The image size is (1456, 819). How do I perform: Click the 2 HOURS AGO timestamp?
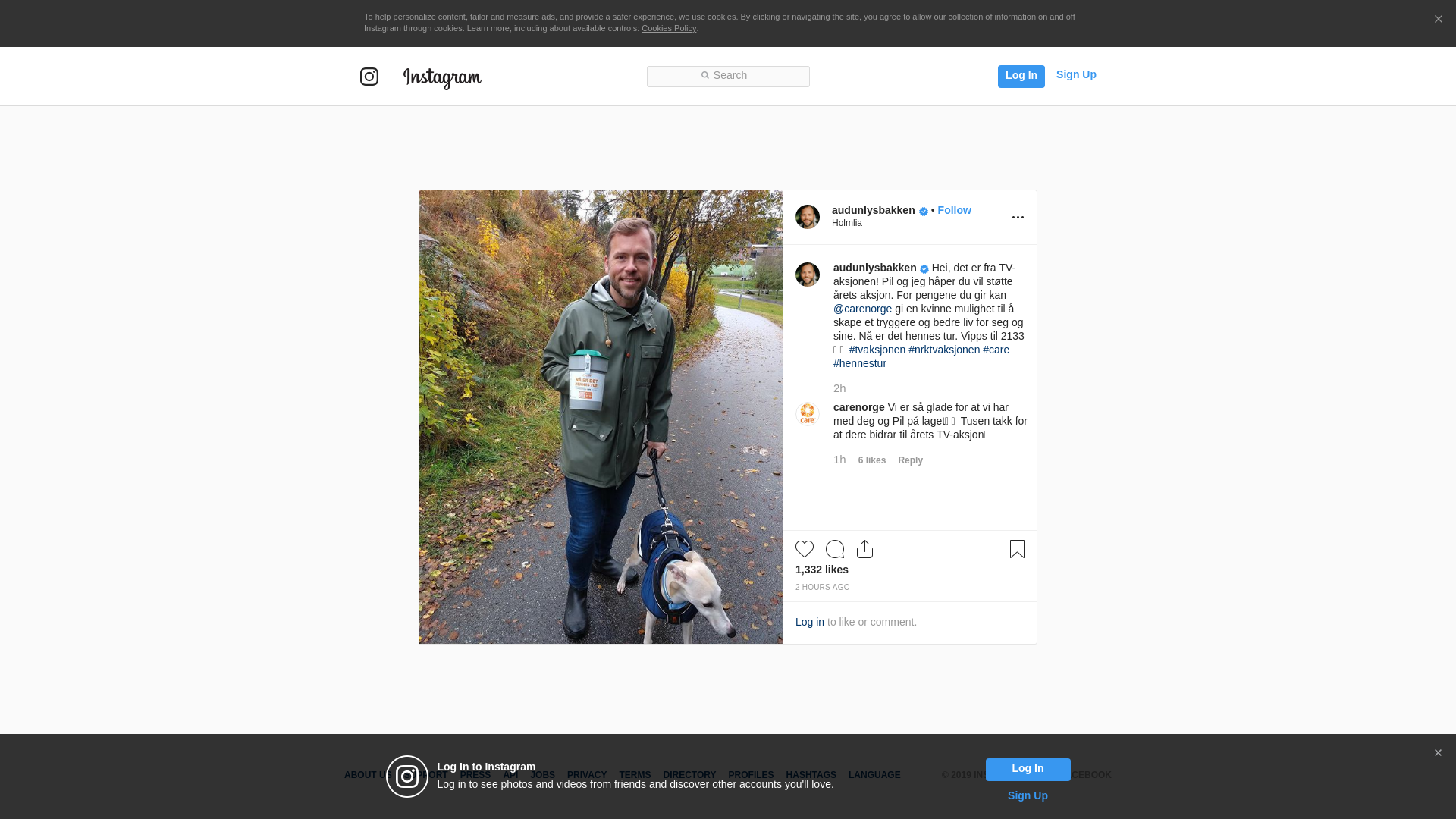click(x=823, y=588)
